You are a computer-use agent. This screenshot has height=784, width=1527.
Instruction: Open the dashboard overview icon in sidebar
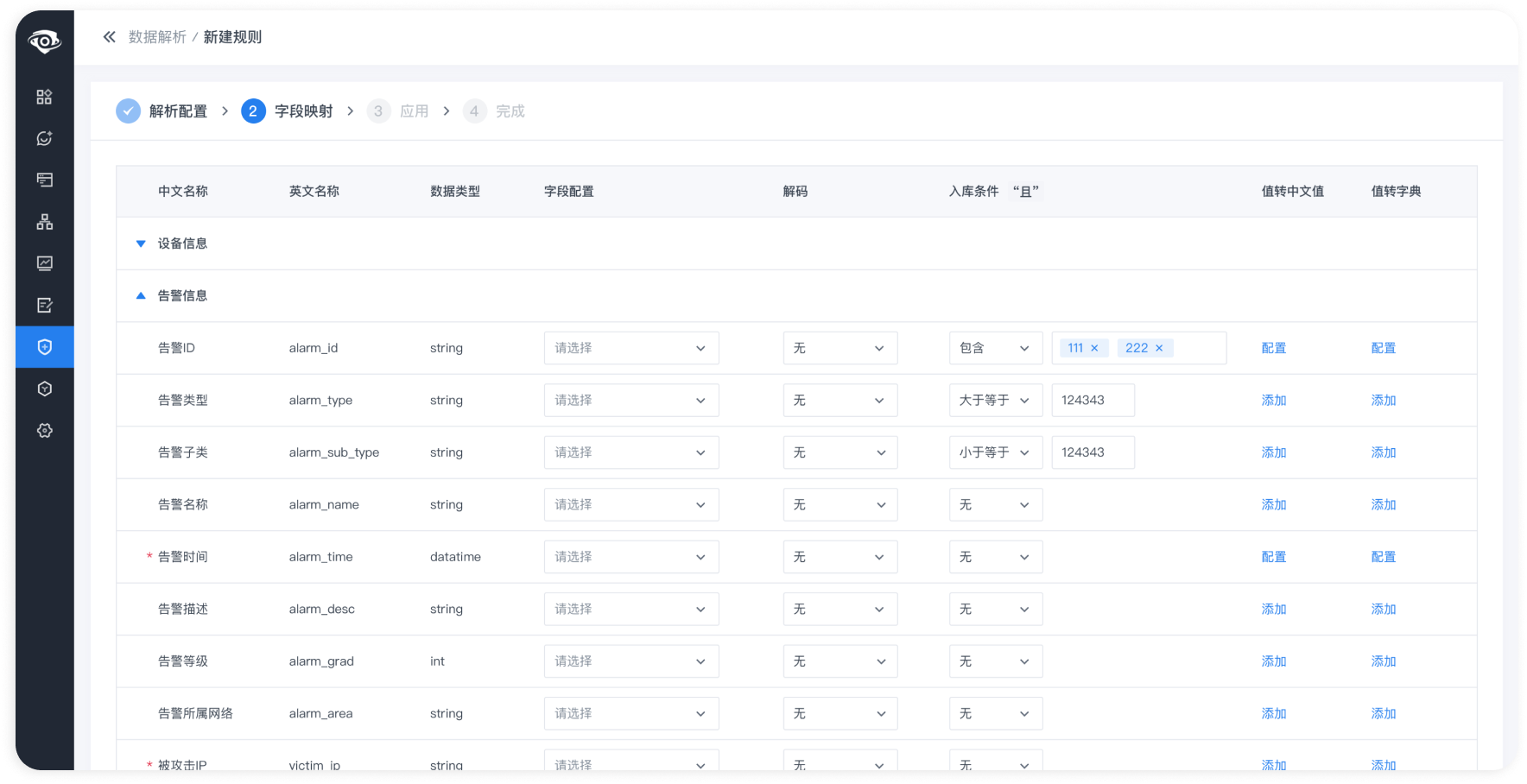pyautogui.click(x=44, y=97)
